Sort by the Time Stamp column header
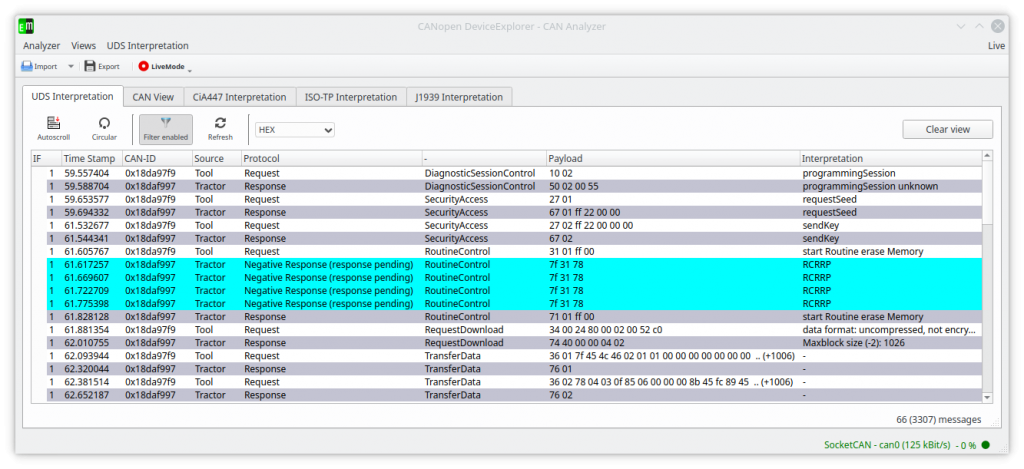1024x469 pixels. pos(89,158)
